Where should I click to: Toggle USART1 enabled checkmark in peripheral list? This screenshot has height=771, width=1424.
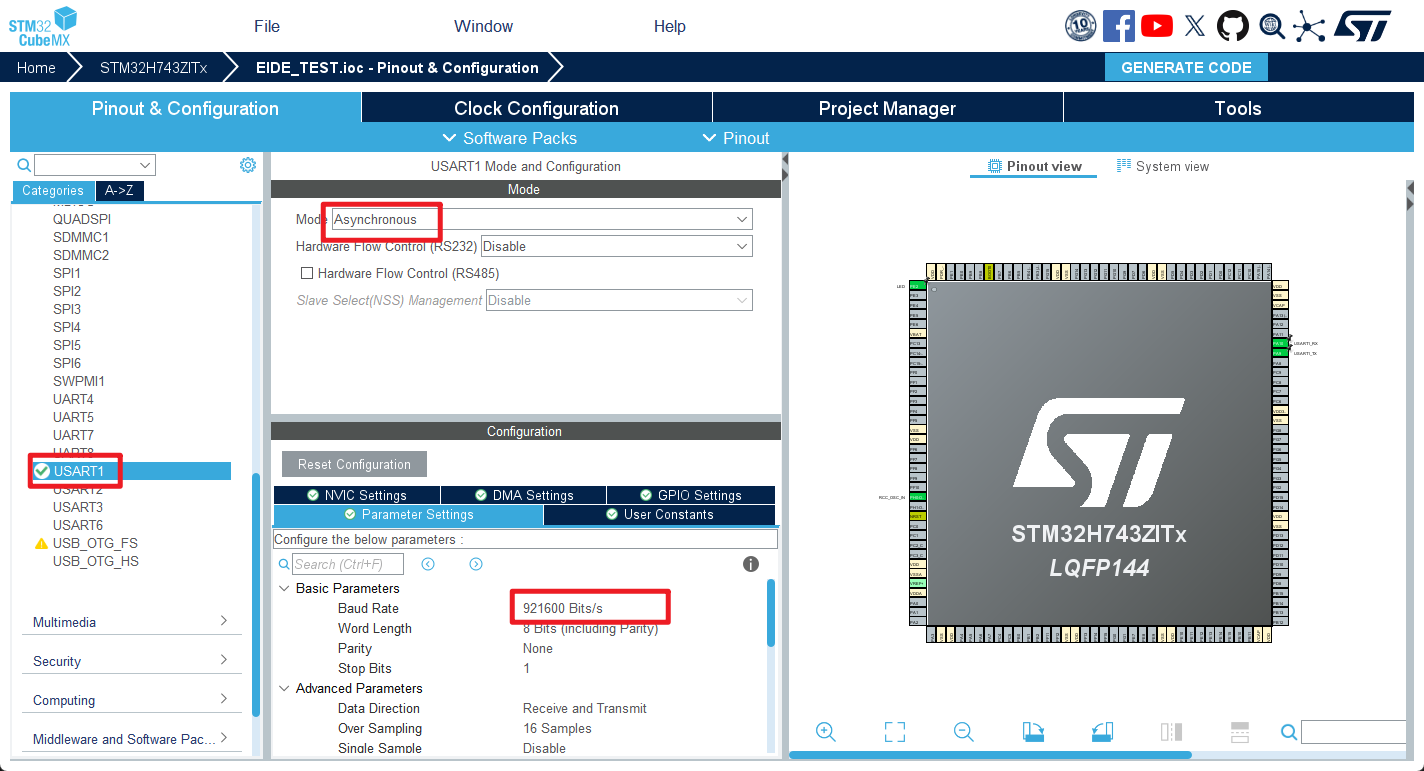[x=41, y=470]
